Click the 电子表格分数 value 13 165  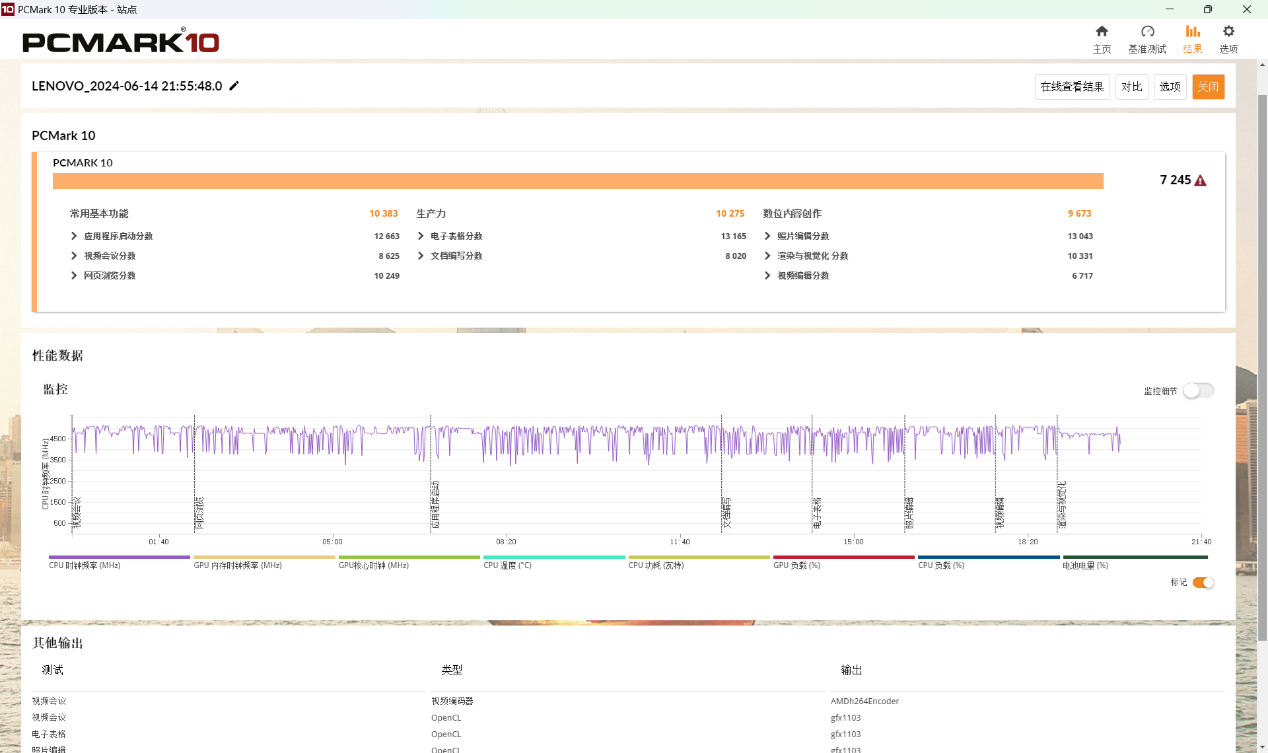coord(733,236)
